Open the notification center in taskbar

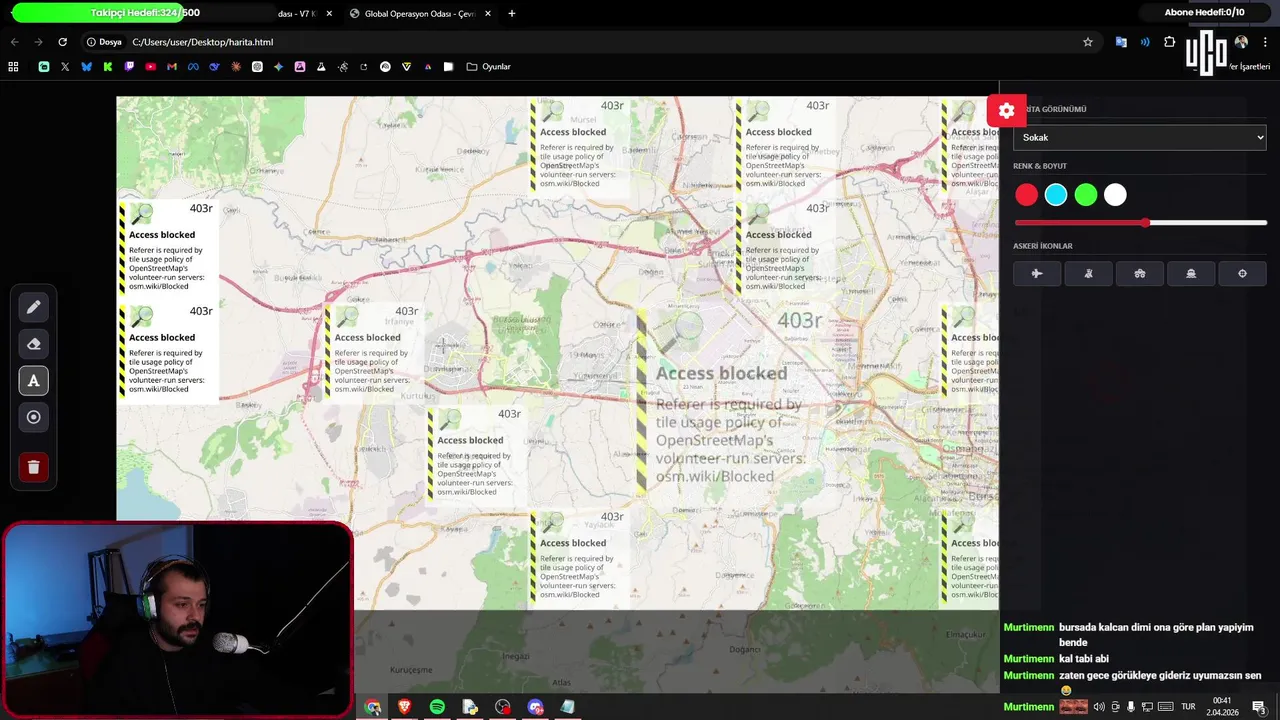click(x=1259, y=707)
